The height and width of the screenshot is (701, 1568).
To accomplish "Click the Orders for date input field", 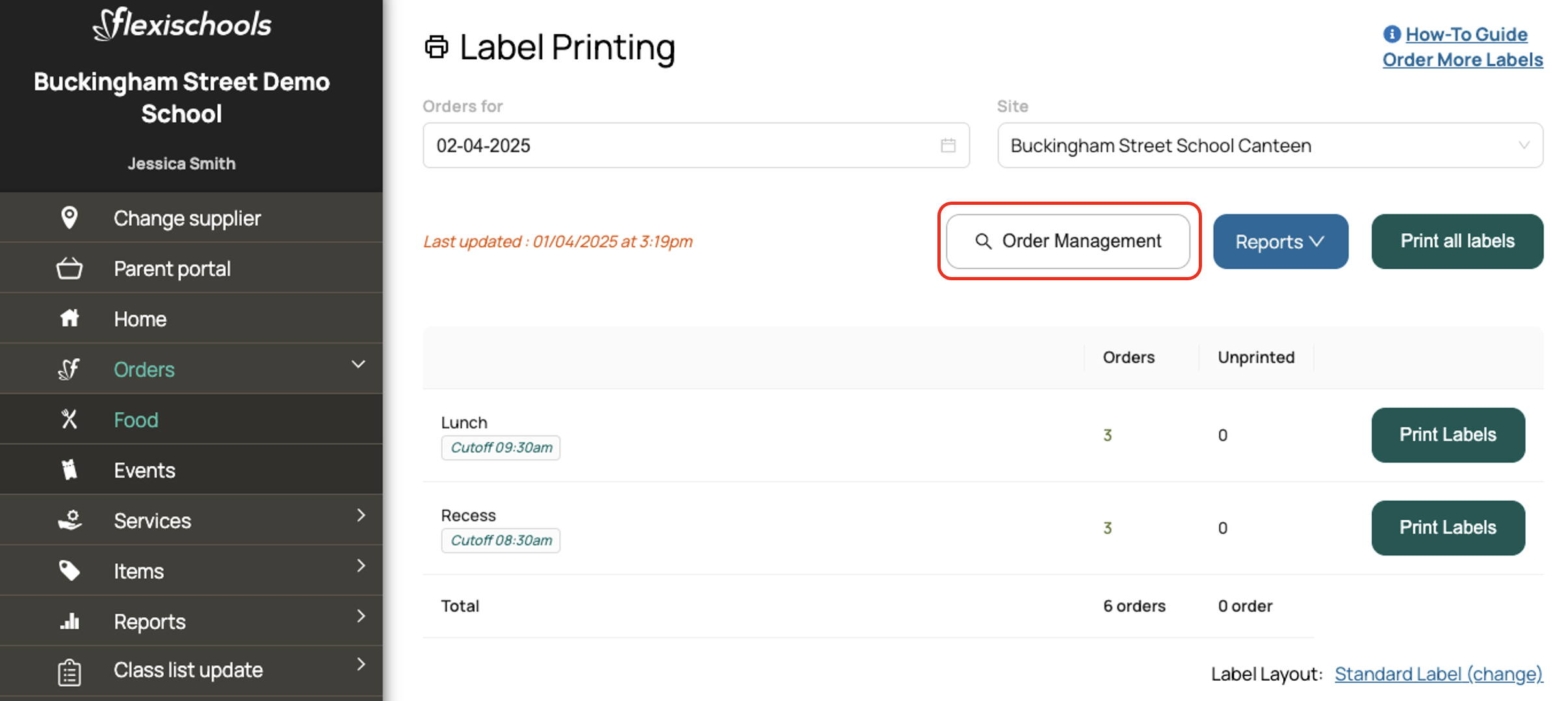I will (x=683, y=146).
